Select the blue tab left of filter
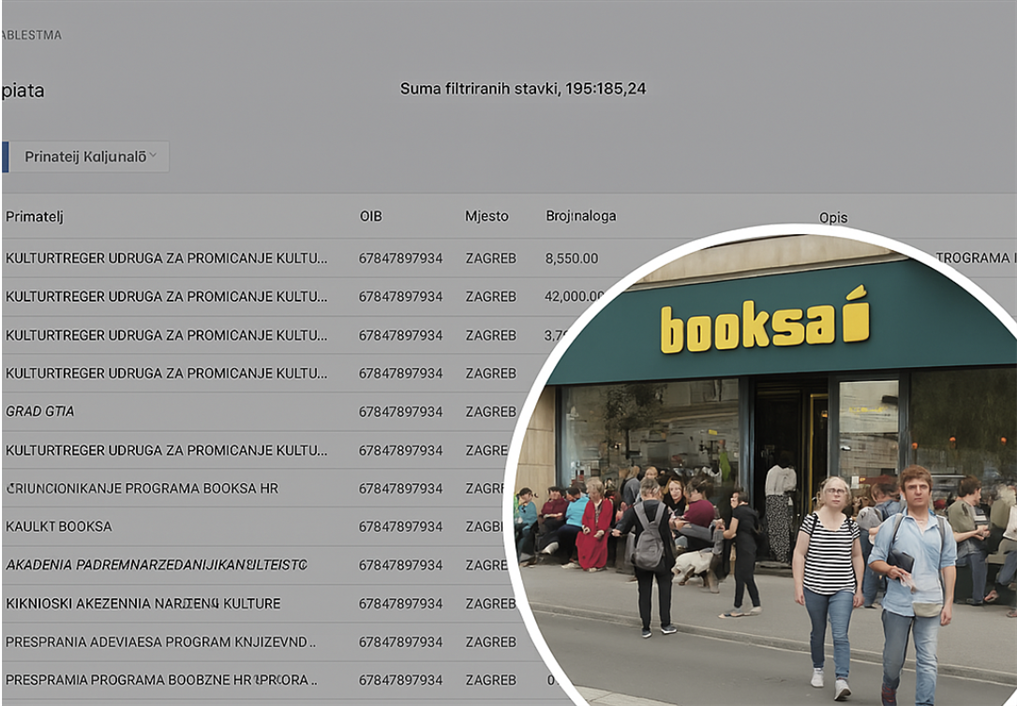 [5, 157]
